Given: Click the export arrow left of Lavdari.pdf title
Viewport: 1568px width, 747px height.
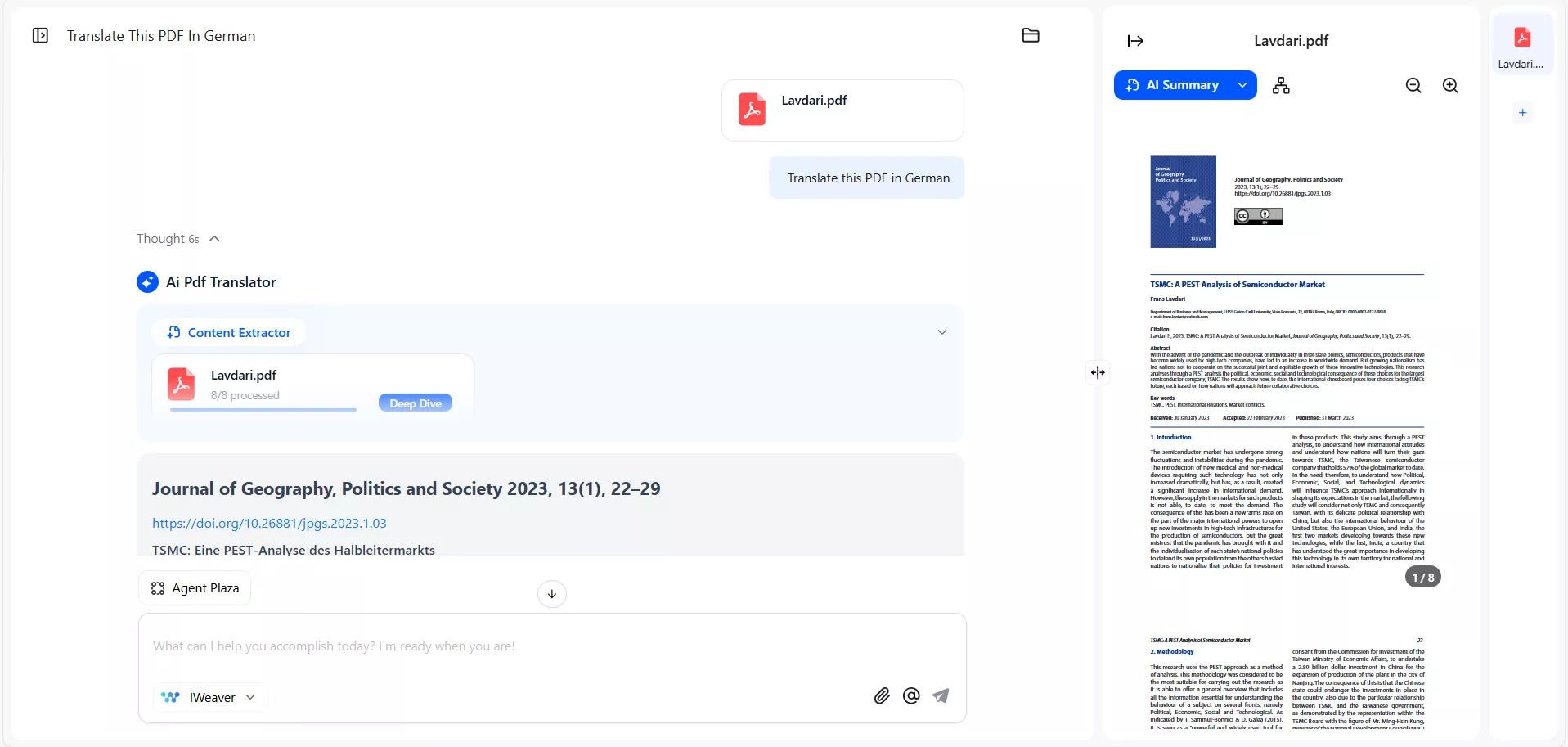Looking at the screenshot, I should pos(1135,40).
